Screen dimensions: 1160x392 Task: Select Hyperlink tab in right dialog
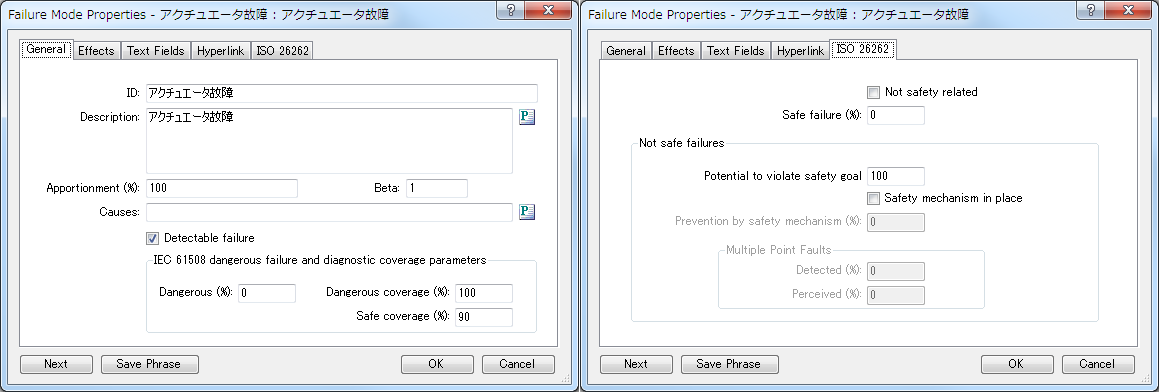[x=800, y=50]
